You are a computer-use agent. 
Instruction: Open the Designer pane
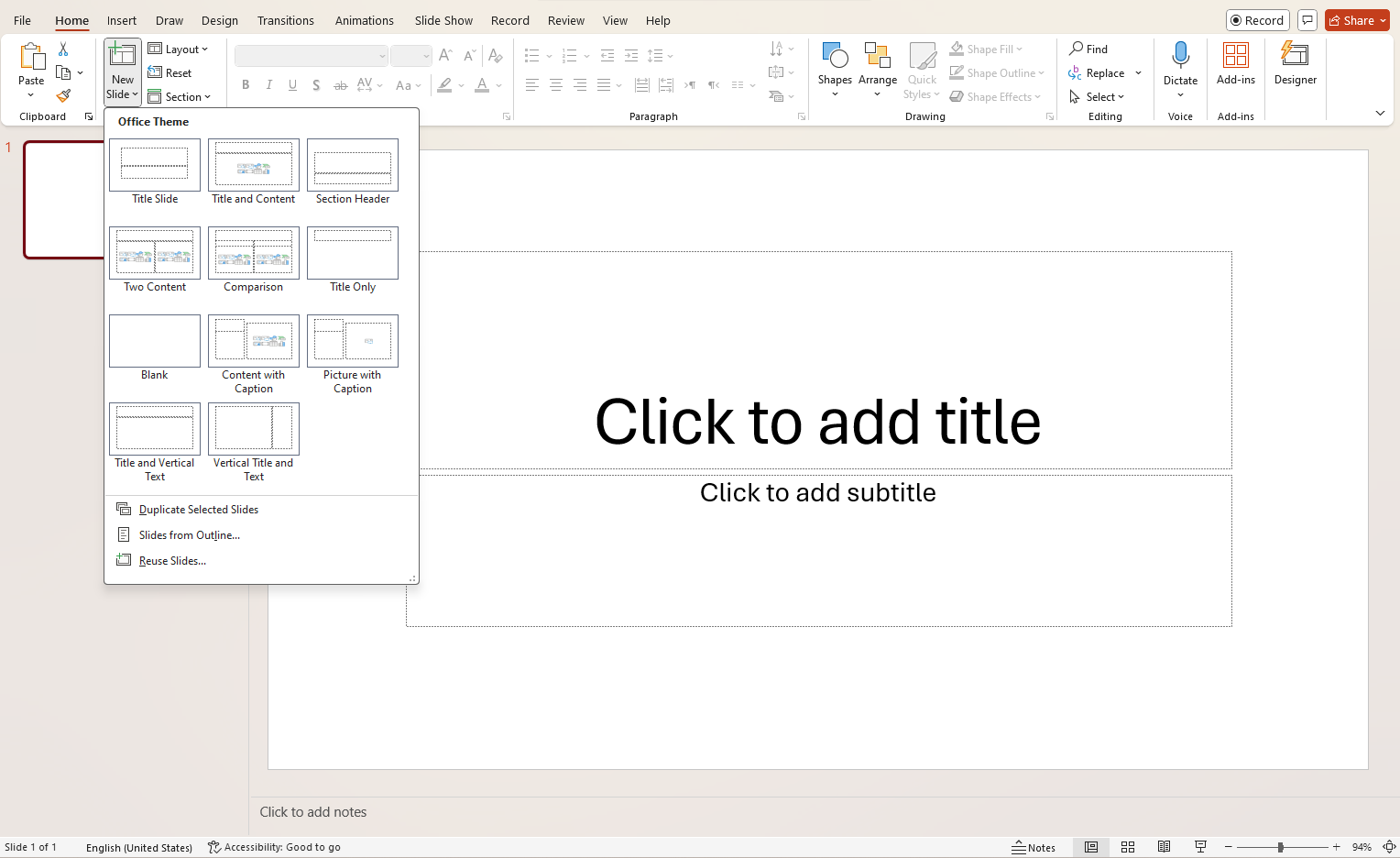pos(1295,64)
